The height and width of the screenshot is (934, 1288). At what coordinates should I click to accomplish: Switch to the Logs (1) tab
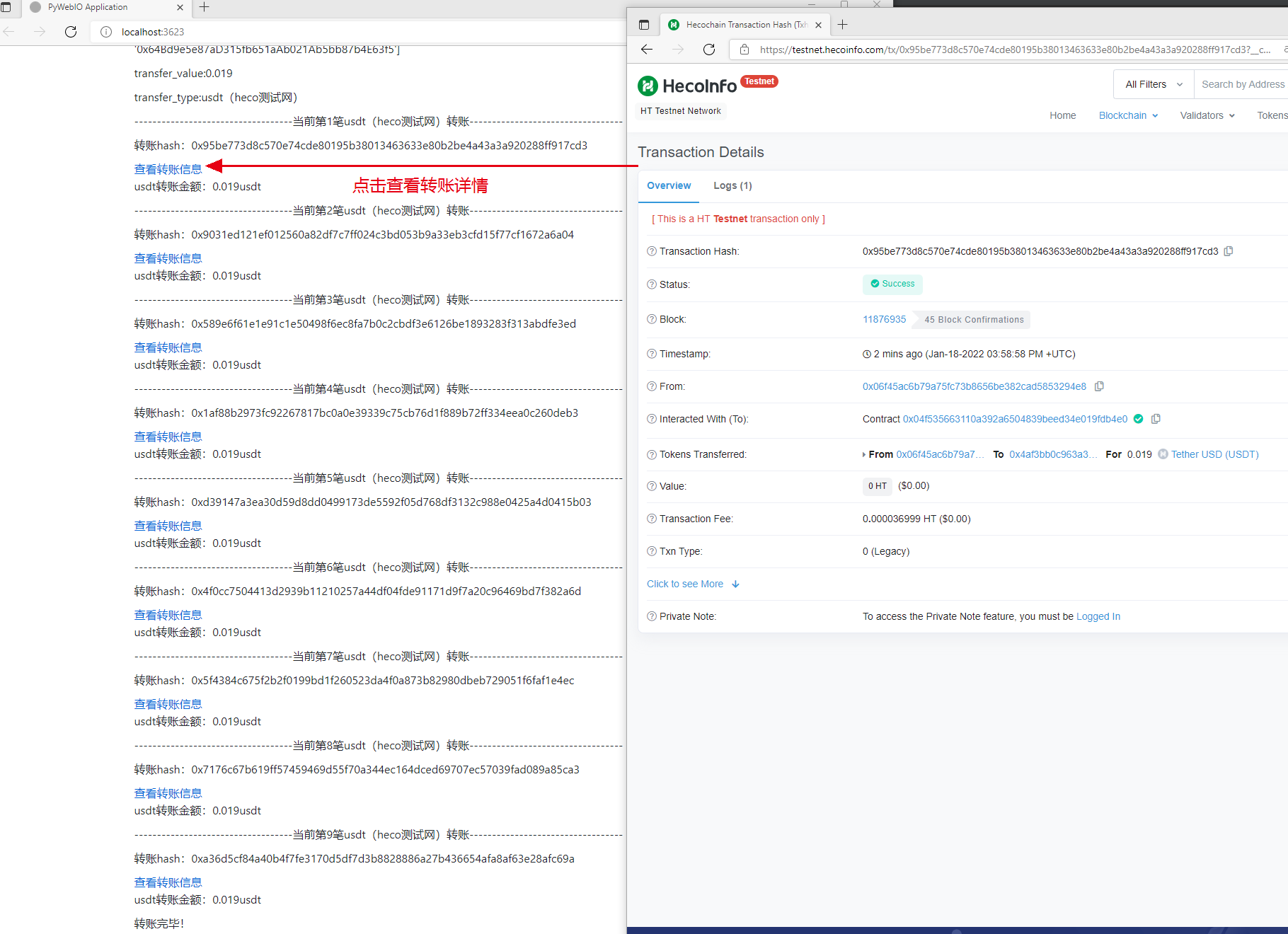point(732,185)
